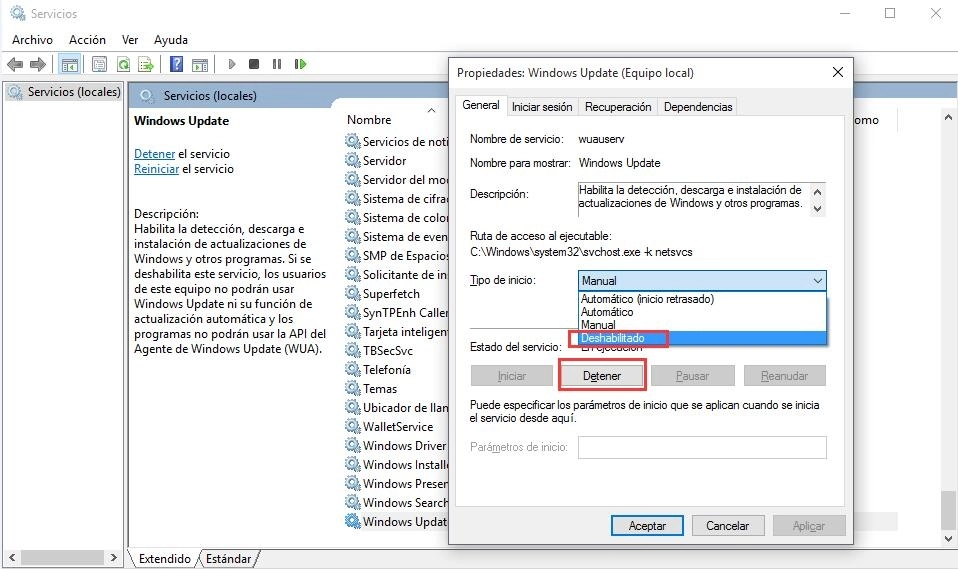Choose the Deshabilitado startup option

[x=702, y=338]
